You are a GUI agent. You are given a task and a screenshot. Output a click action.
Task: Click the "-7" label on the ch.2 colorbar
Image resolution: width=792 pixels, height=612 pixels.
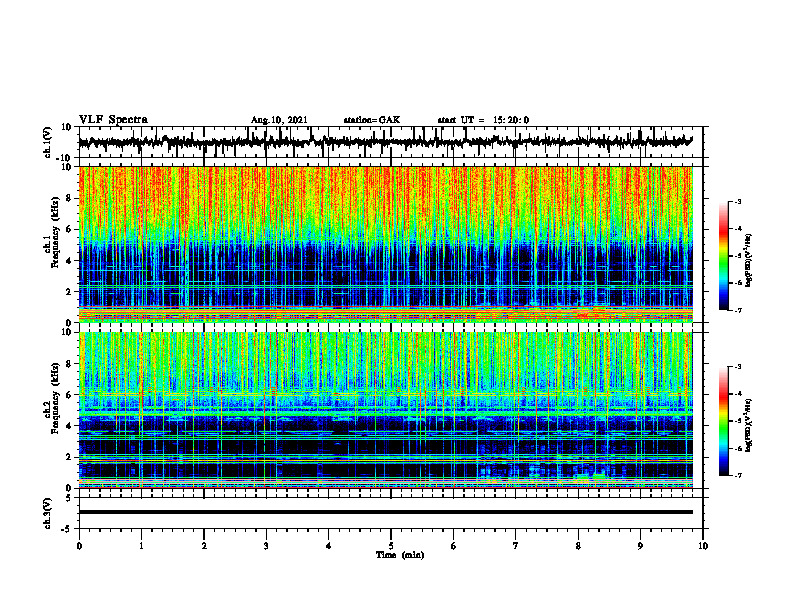(x=738, y=475)
